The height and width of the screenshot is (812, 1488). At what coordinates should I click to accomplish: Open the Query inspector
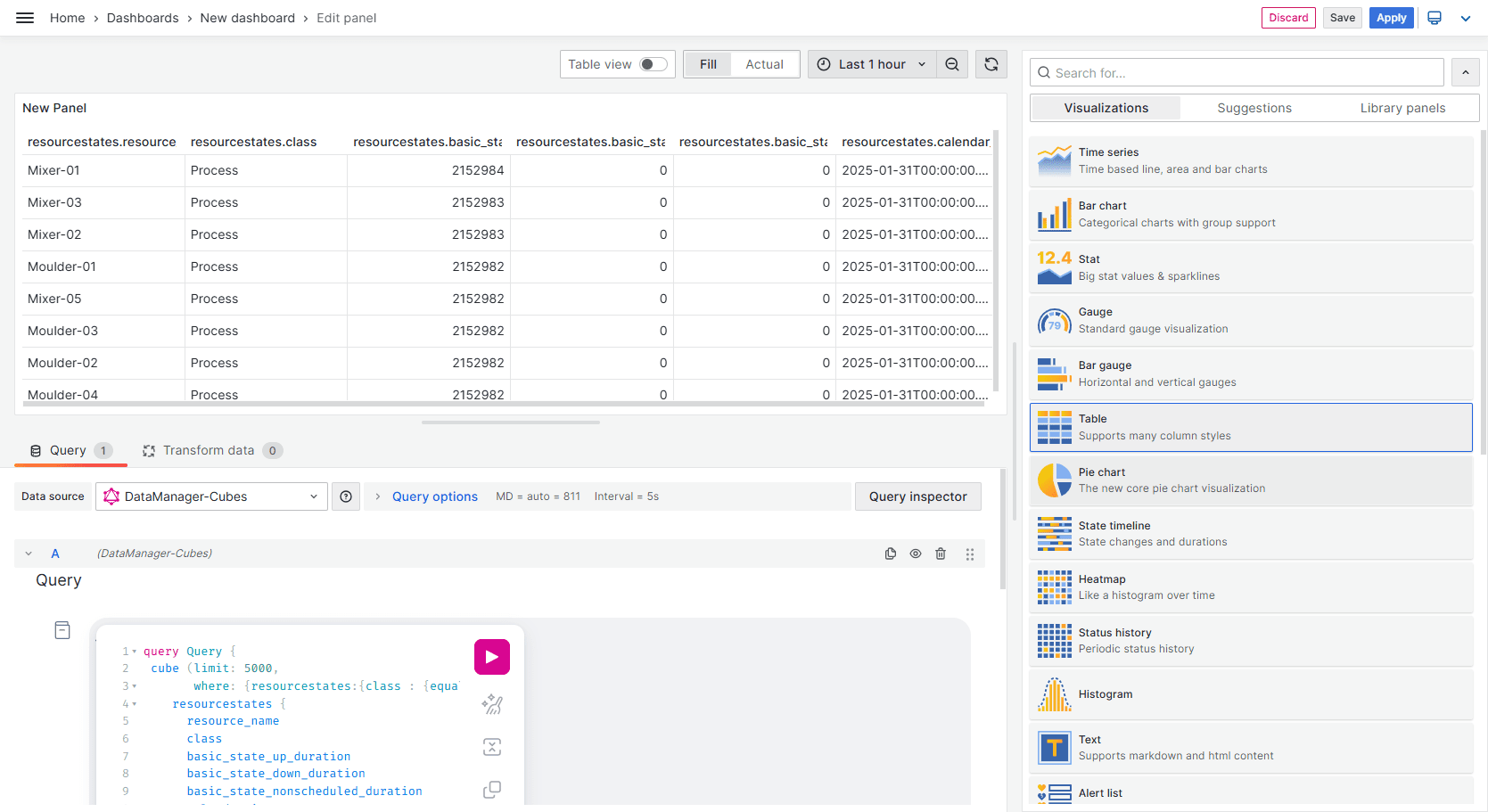917,496
